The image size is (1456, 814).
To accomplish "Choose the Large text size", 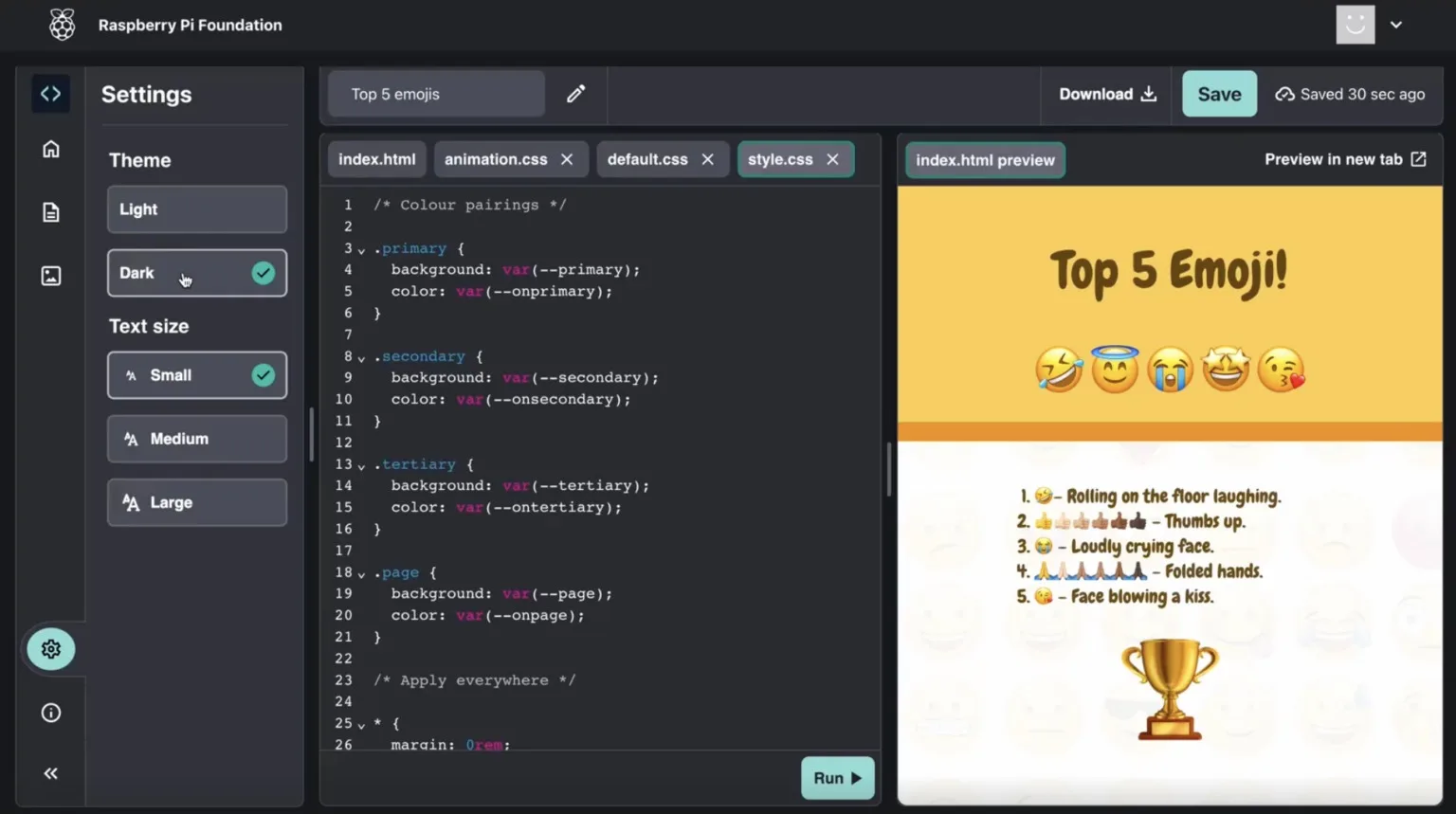I will (197, 502).
